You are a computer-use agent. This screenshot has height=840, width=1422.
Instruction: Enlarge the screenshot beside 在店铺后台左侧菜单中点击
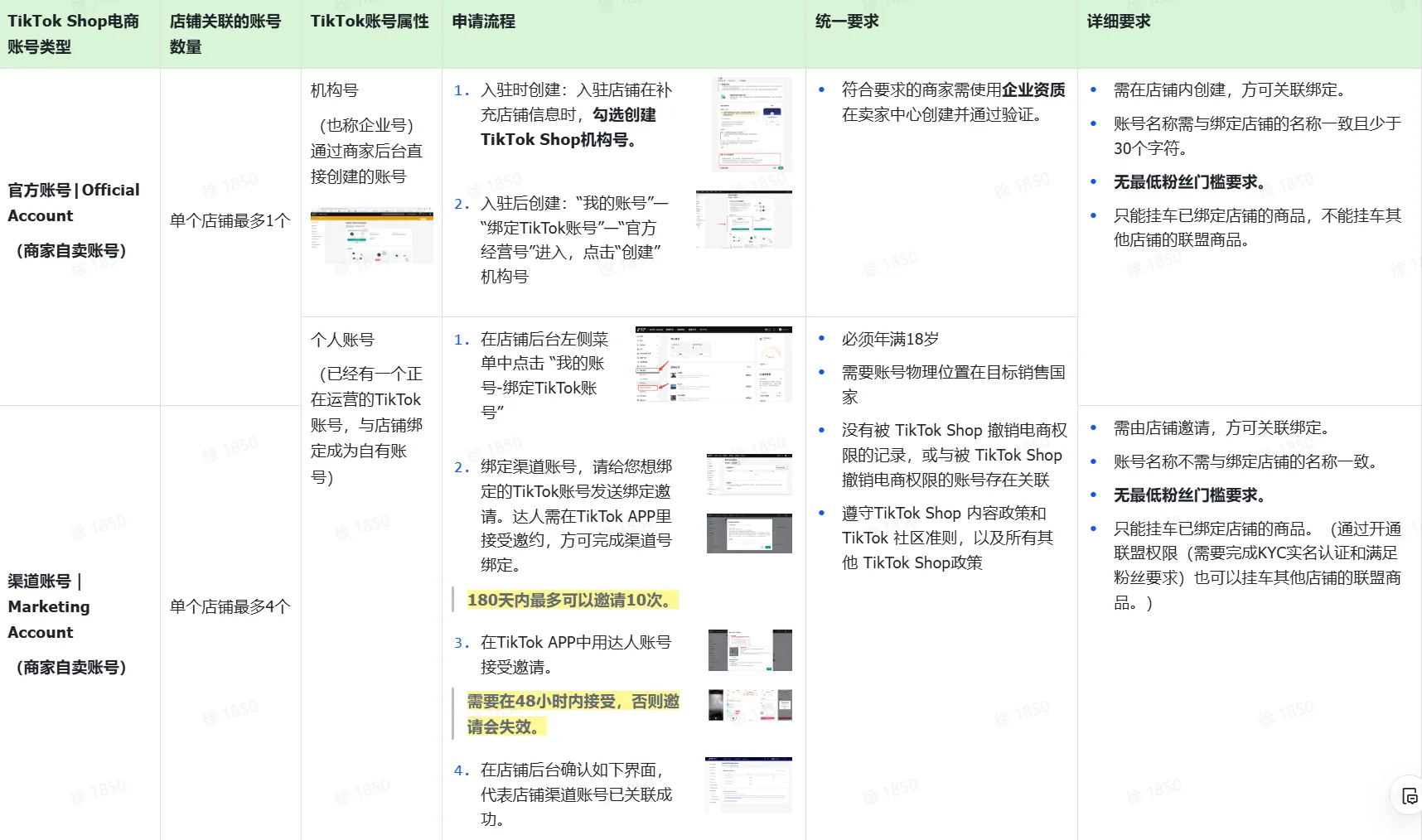coord(713,364)
